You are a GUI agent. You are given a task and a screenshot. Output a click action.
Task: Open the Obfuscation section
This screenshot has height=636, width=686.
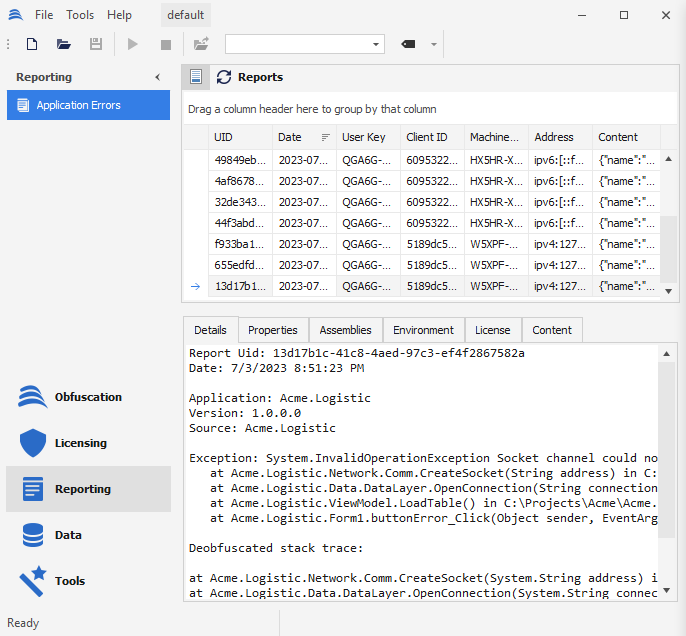pyautogui.click(x=88, y=397)
